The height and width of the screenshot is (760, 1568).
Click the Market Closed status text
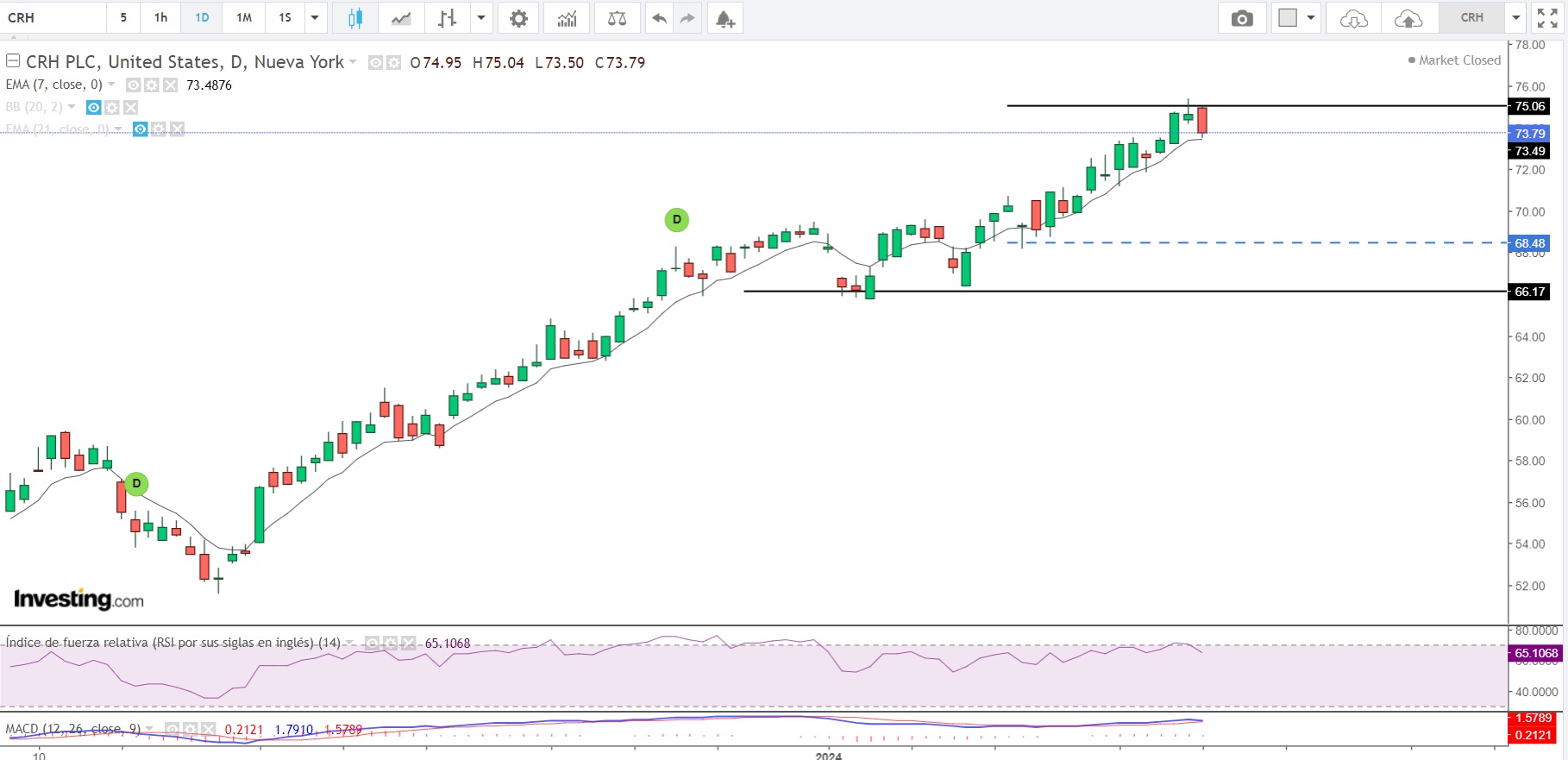[x=1459, y=60]
